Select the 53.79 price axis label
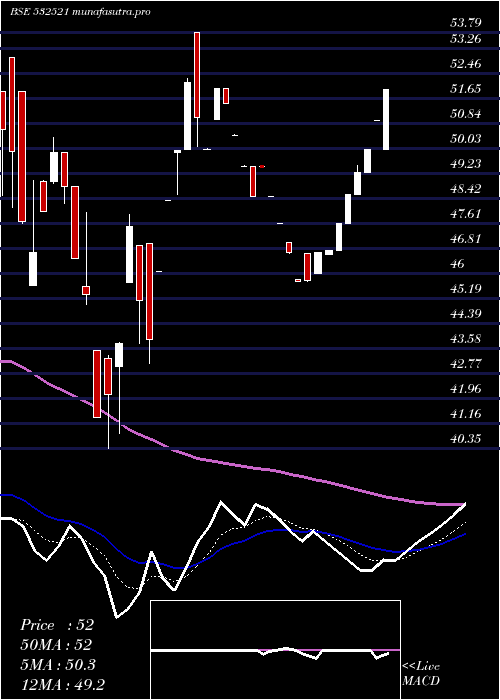 [466, 21]
